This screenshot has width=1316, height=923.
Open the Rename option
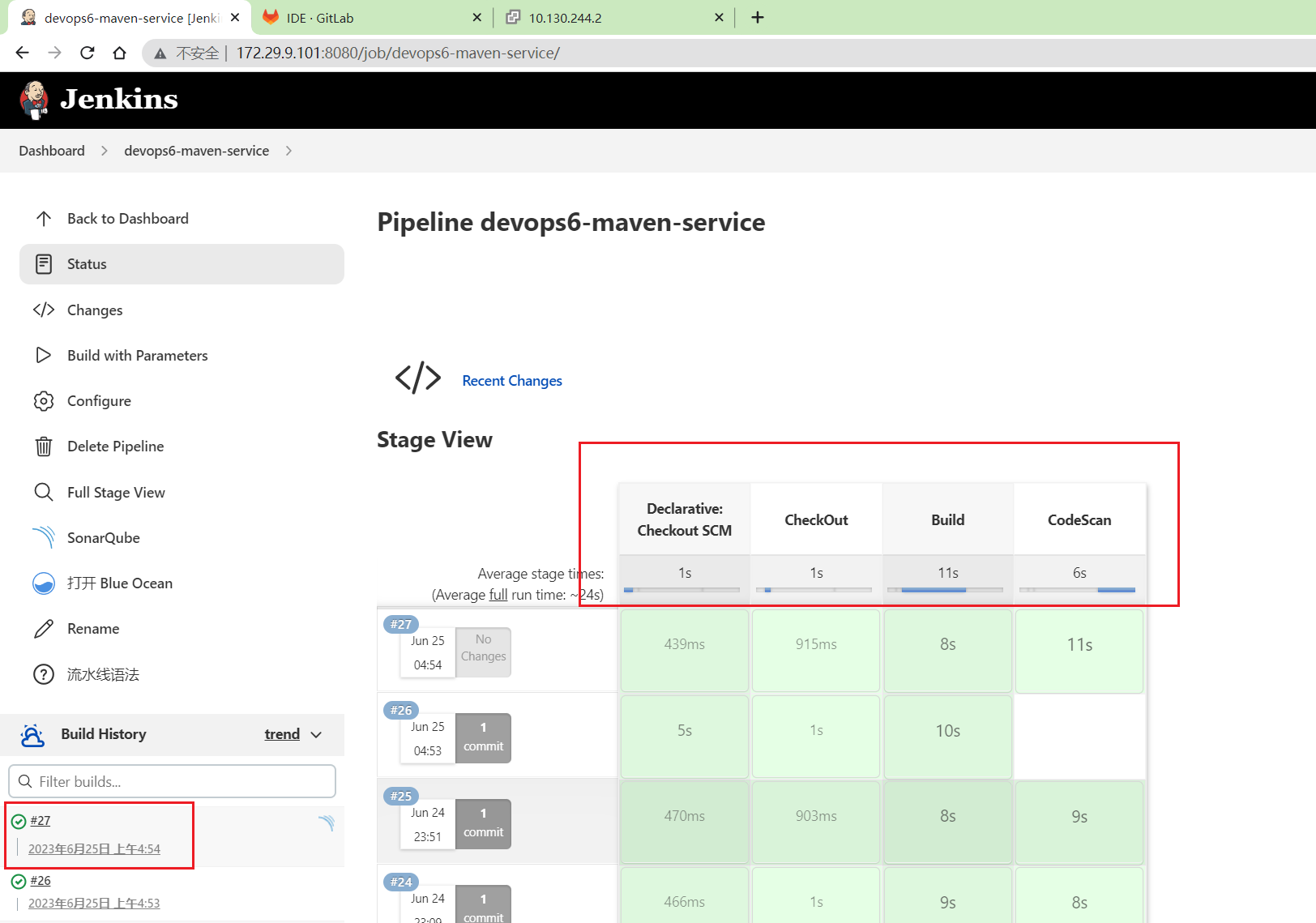[93, 629]
